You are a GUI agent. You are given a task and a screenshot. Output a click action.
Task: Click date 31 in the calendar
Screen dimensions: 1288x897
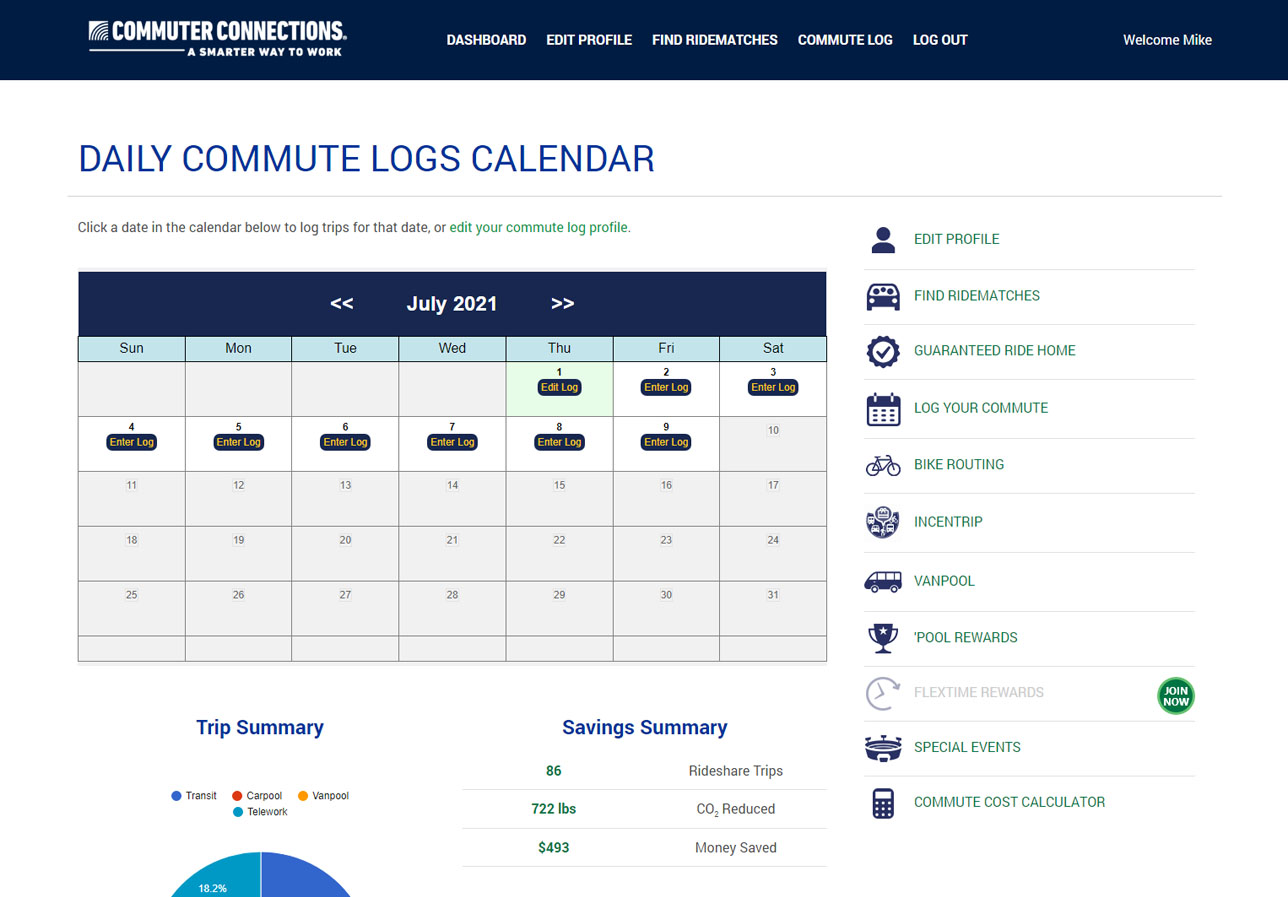[x=773, y=595]
